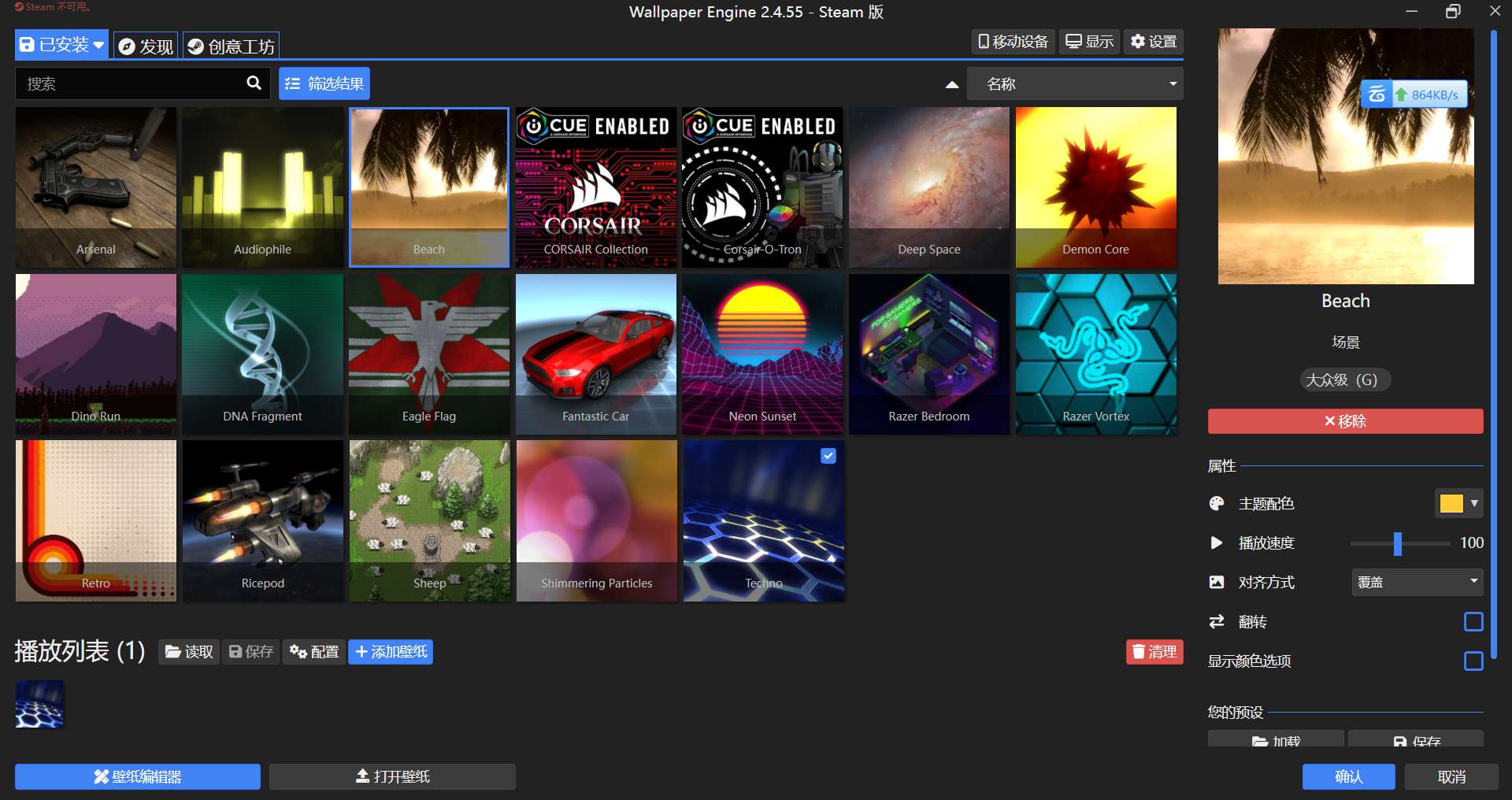Open Mobile devices (移动设备) menu
Viewport: 1512px width, 800px height.
[1013, 41]
